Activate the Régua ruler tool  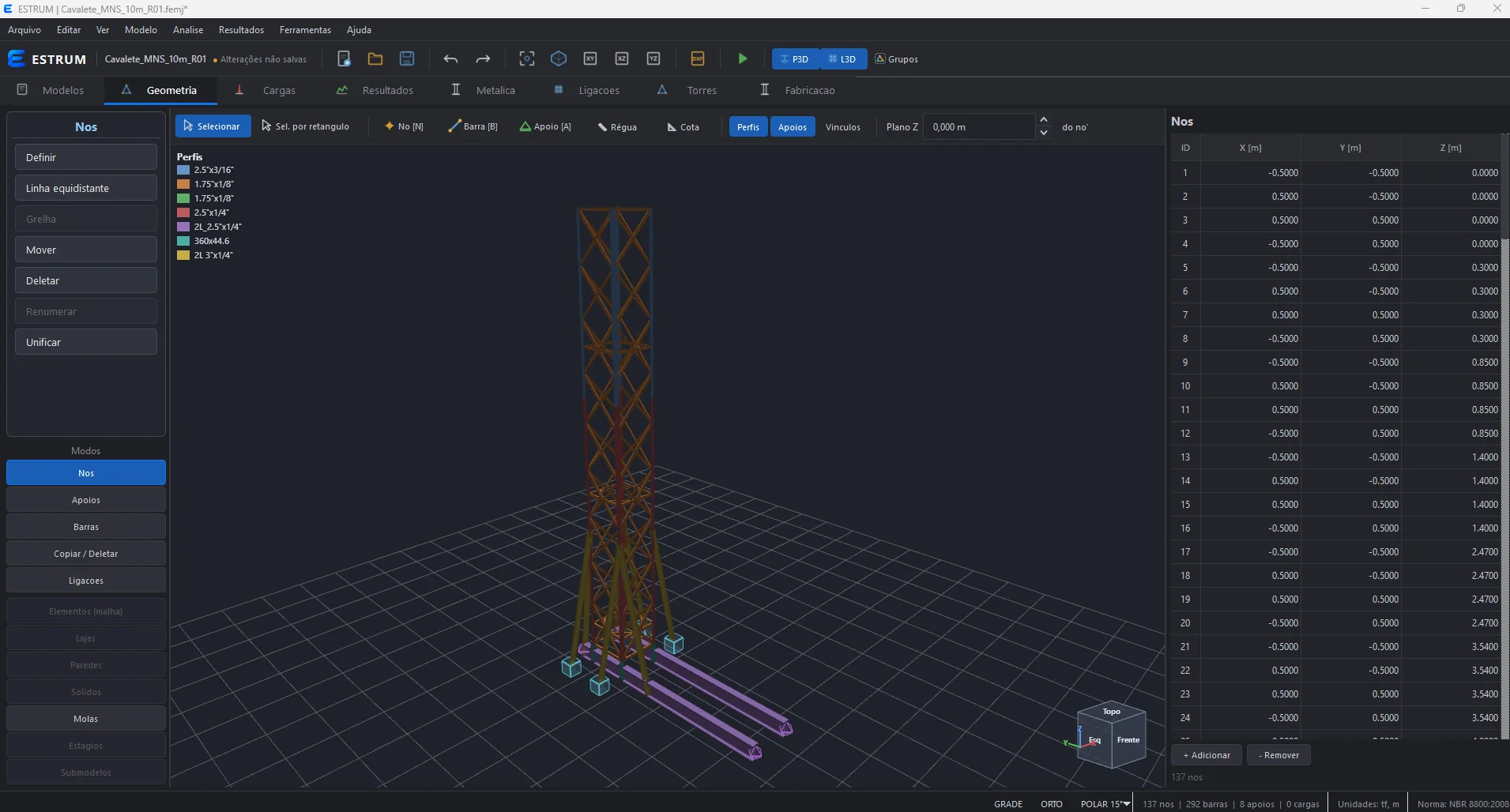[617, 126]
